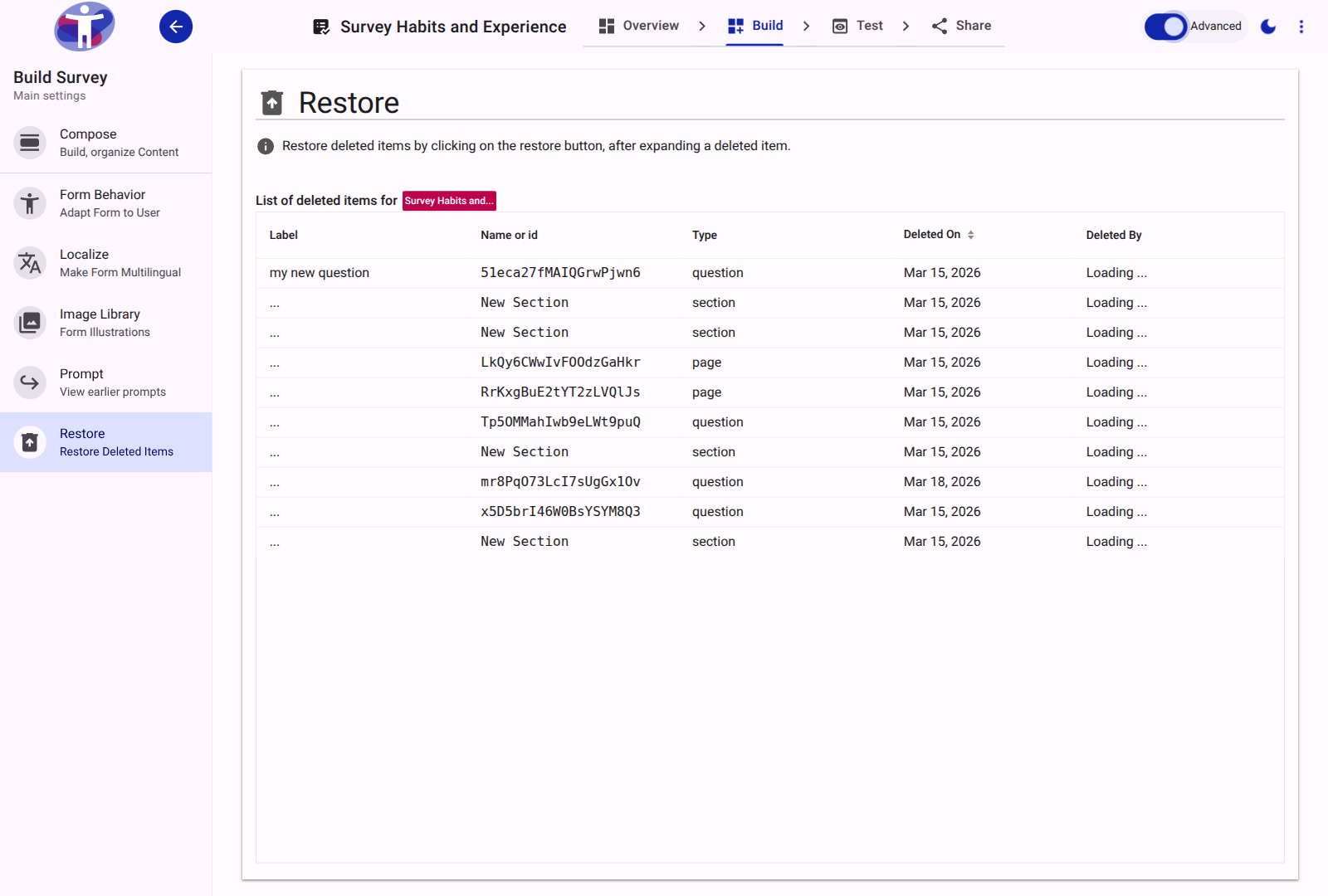Click the Survey Habits and Experience title

tap(453, 27)
